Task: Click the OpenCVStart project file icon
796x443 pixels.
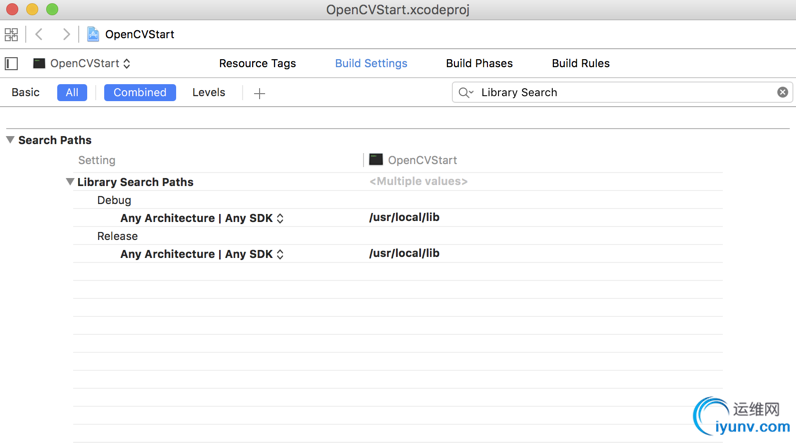Action: pos(93,34)
